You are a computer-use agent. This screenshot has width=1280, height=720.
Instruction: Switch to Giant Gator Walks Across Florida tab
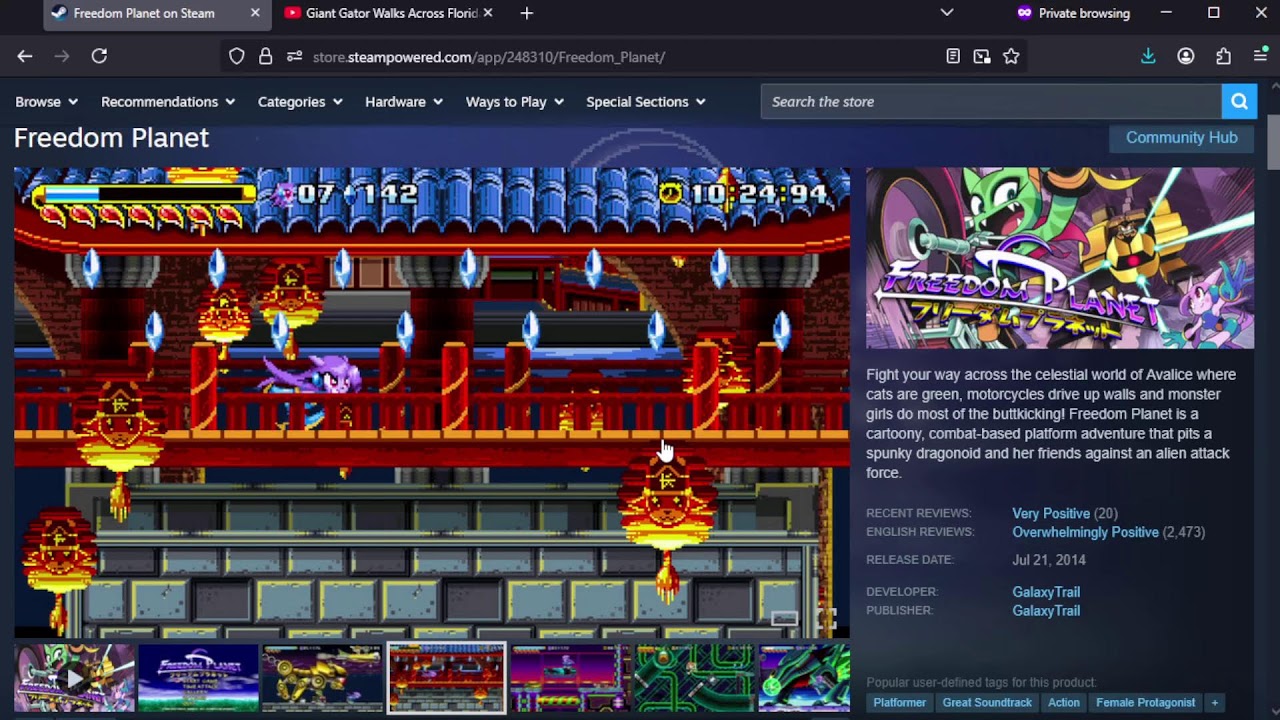(x=389, y=13)
